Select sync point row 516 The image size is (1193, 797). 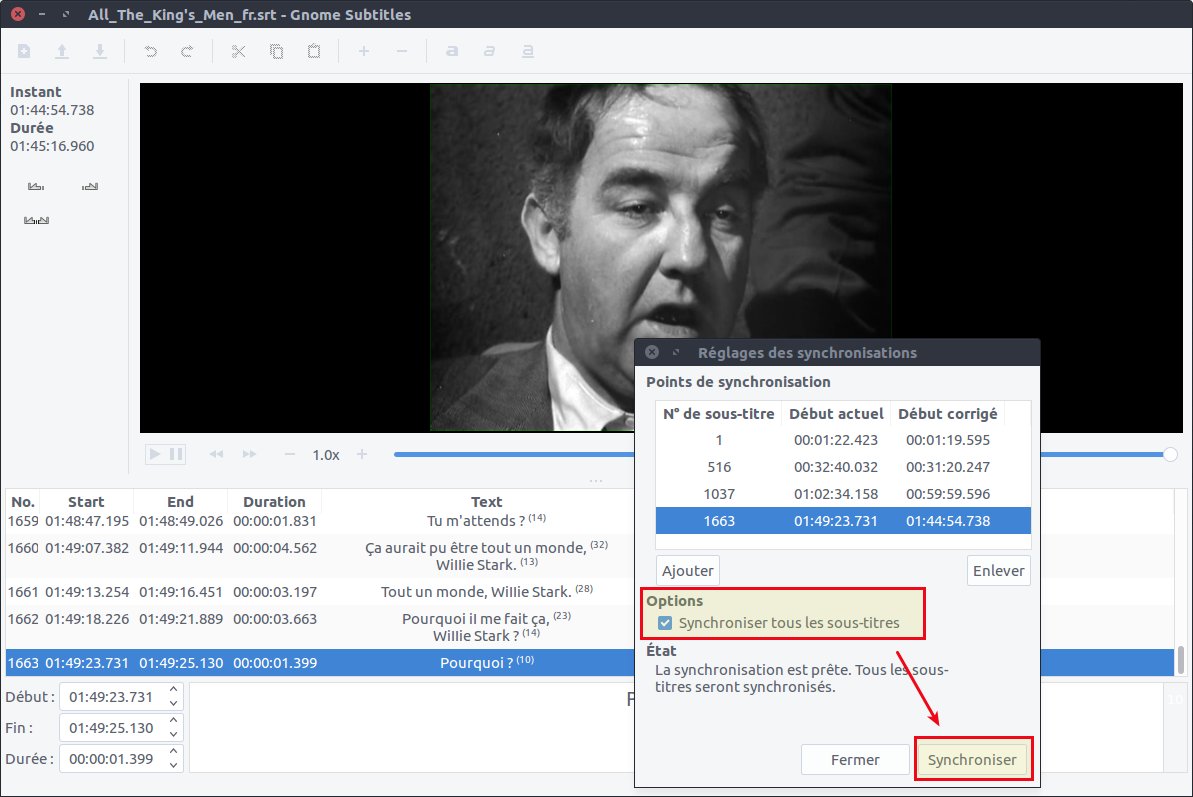(x=843, y=467)
